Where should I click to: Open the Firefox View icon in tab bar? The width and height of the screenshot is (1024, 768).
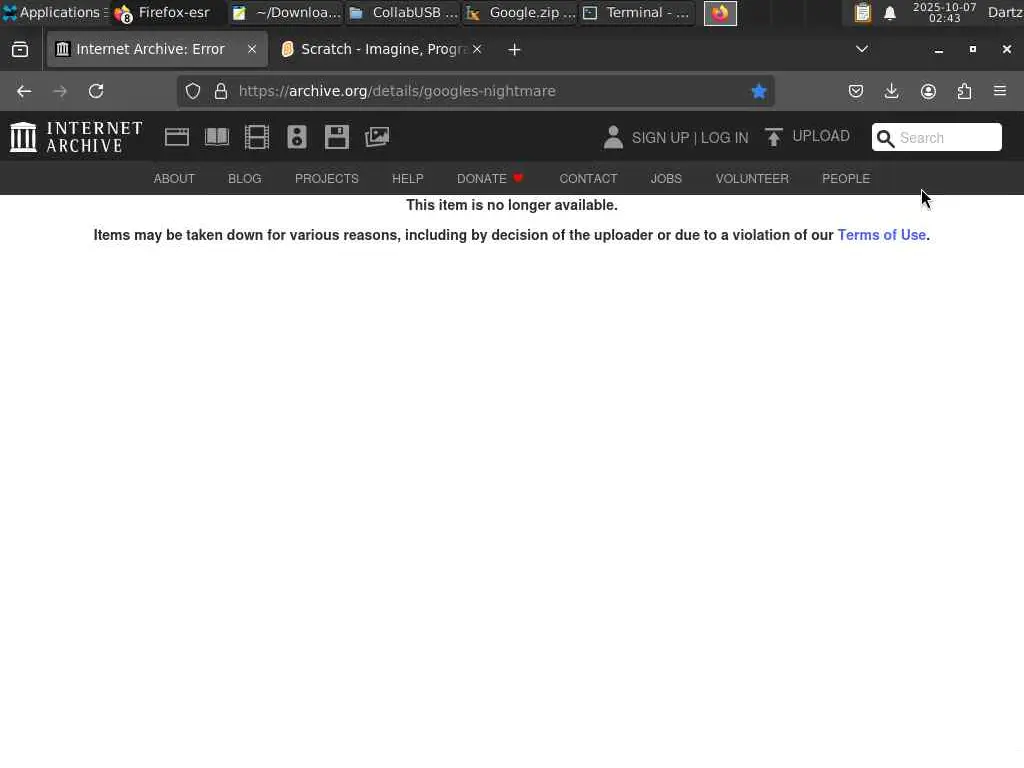click(20, 50)
